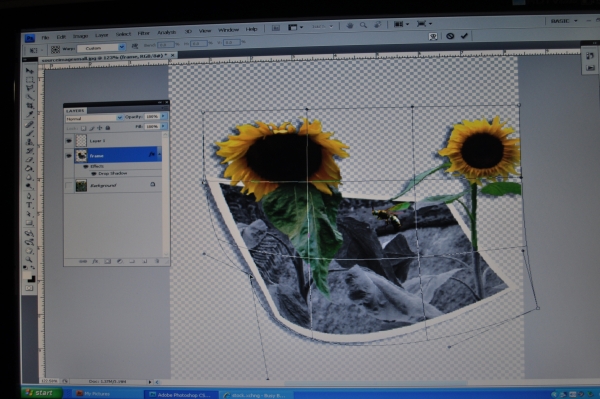Screen dimensions: 600x399
Task: Select the History Brush tool
Action: point(29,151)
